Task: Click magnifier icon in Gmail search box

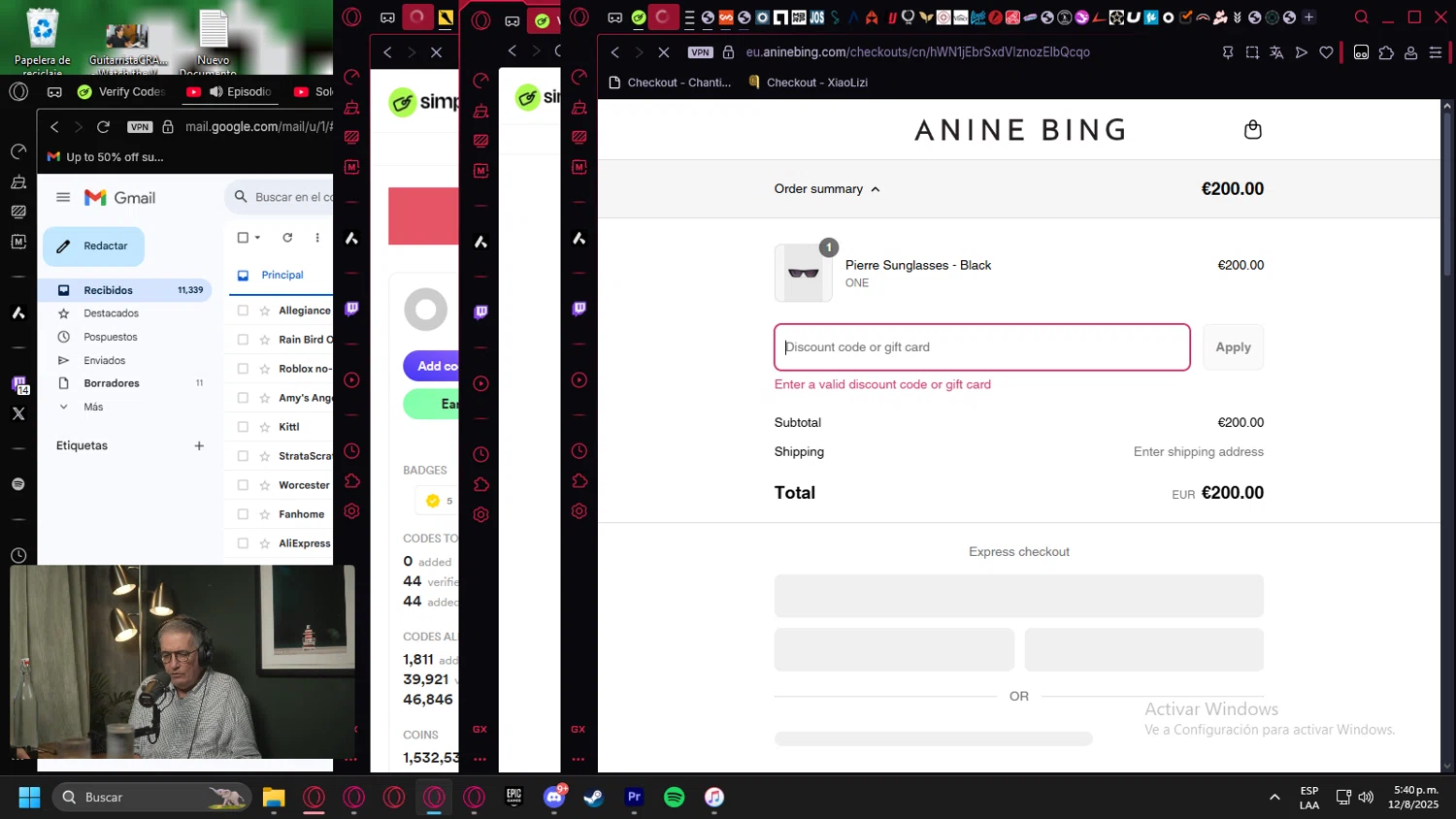Action: 241,197
